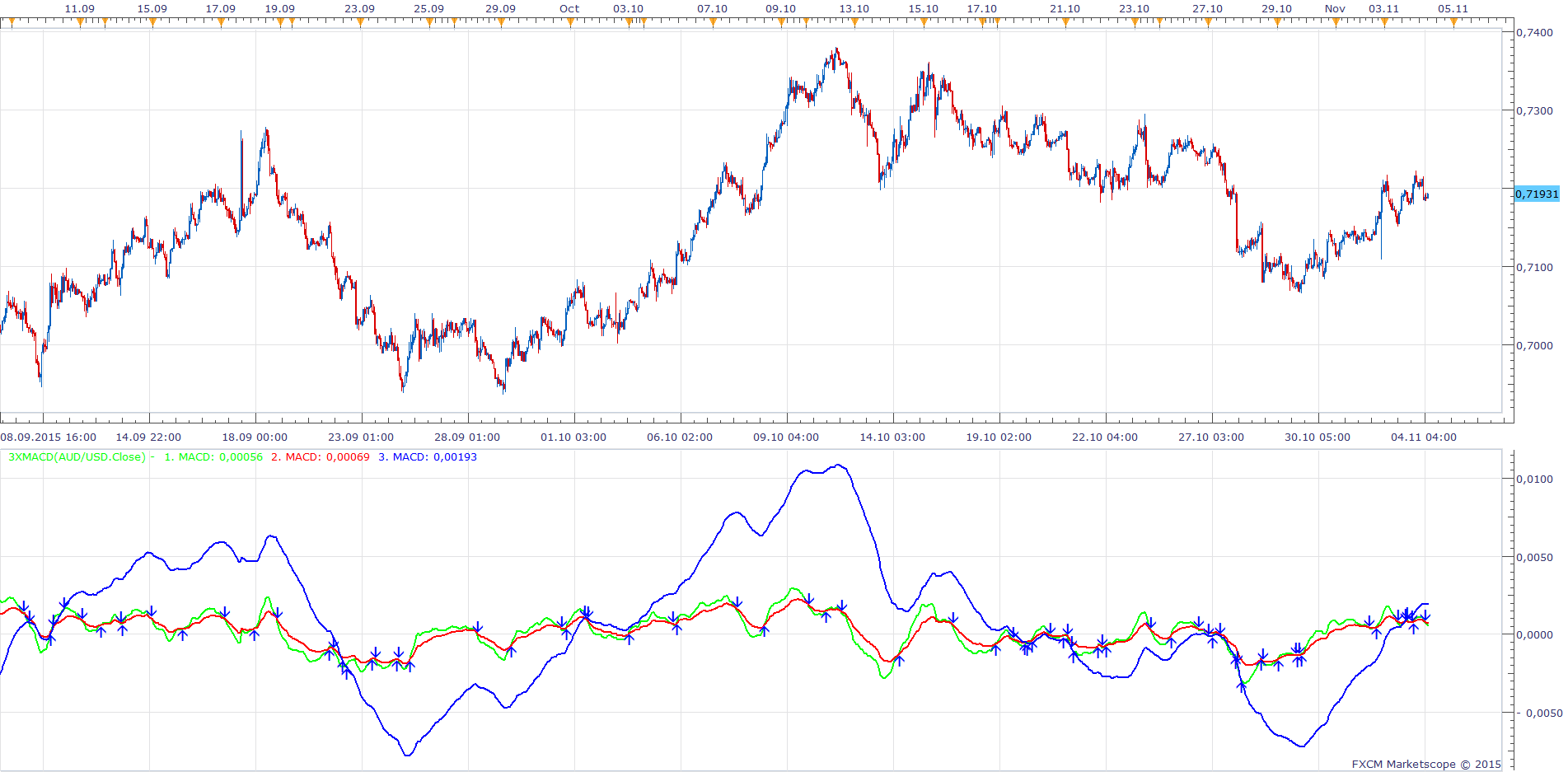This screenshot has height=772, width=1568.
Task: Click the 14.09 22:00 time label
Action: tap(148, 437)
